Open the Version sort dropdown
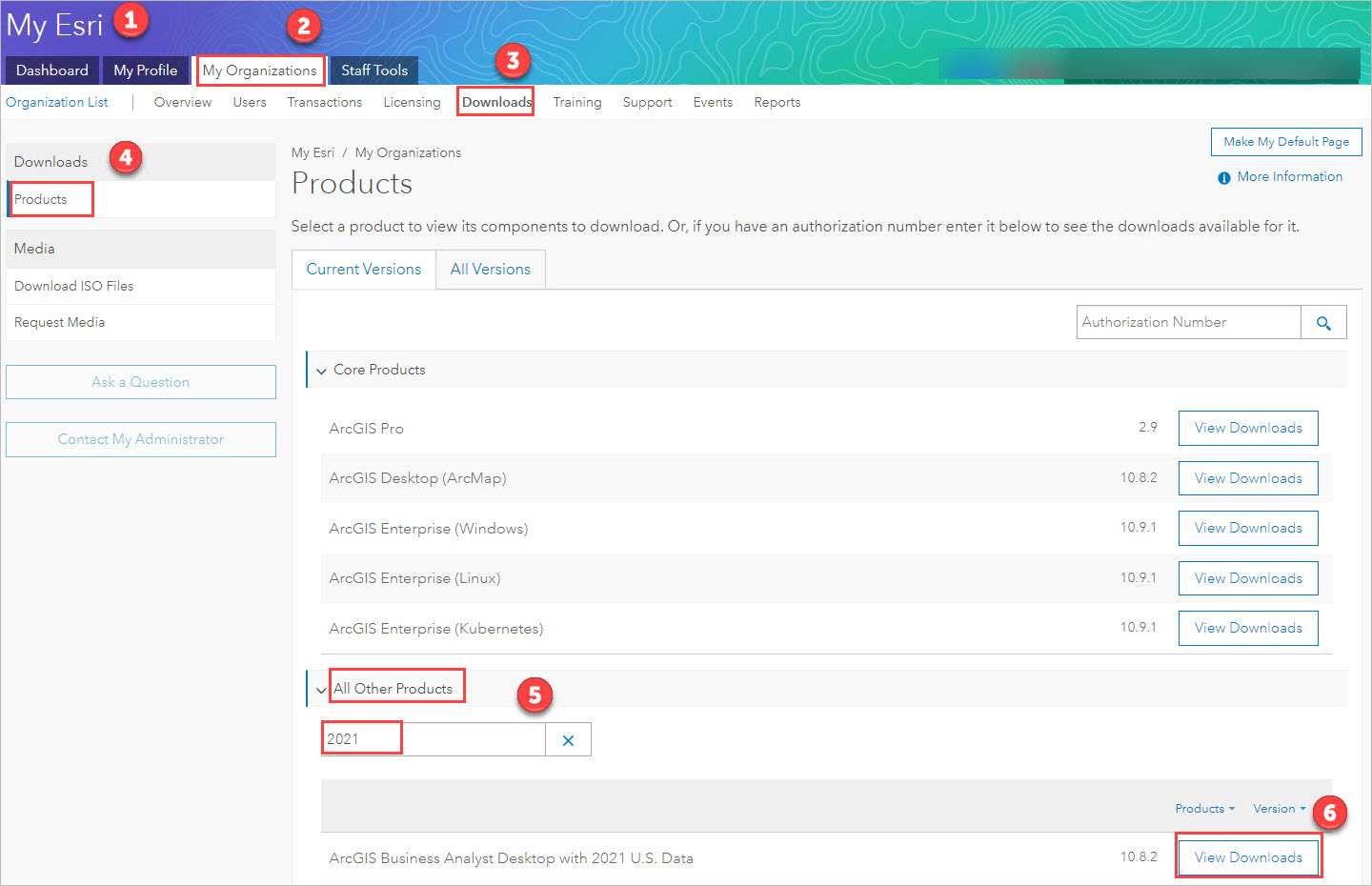The height and width of the screenshot is (886, 1372). coord(1280,809)
